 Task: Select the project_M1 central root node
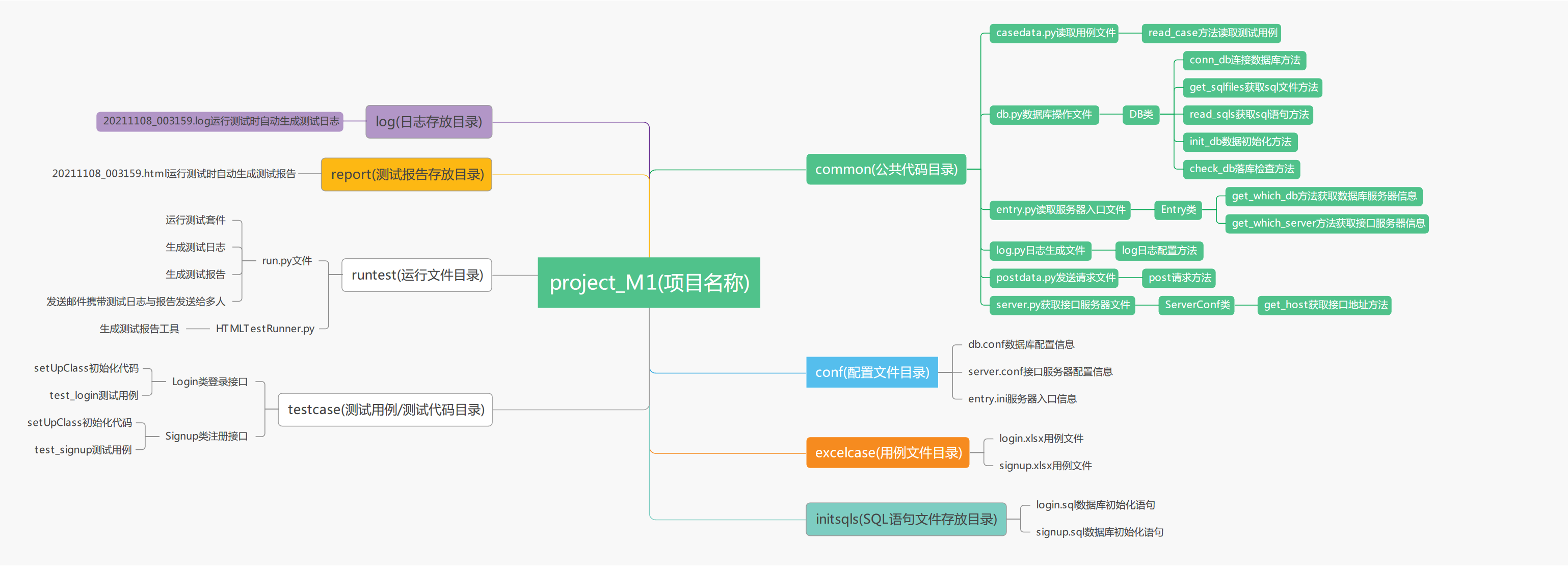[x=648, y=283]
